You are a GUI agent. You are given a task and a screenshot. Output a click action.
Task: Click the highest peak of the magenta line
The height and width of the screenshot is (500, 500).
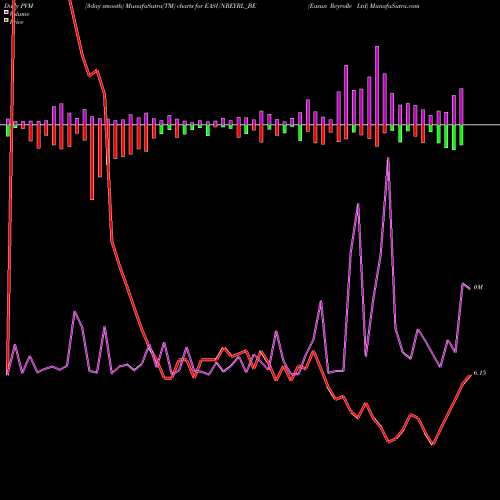pyautogui.click(x=388, y=158)
